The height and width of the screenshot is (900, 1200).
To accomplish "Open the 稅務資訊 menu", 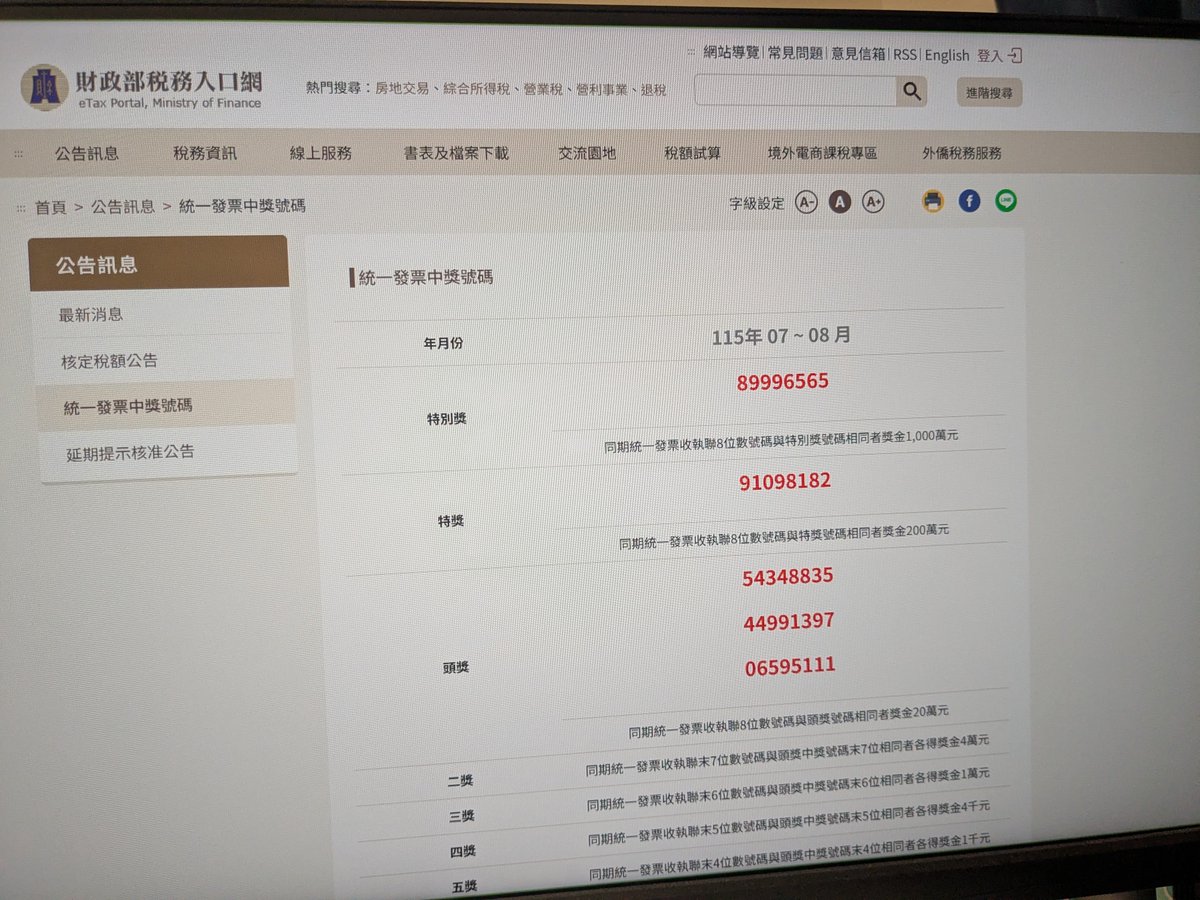I will (205, 153).
